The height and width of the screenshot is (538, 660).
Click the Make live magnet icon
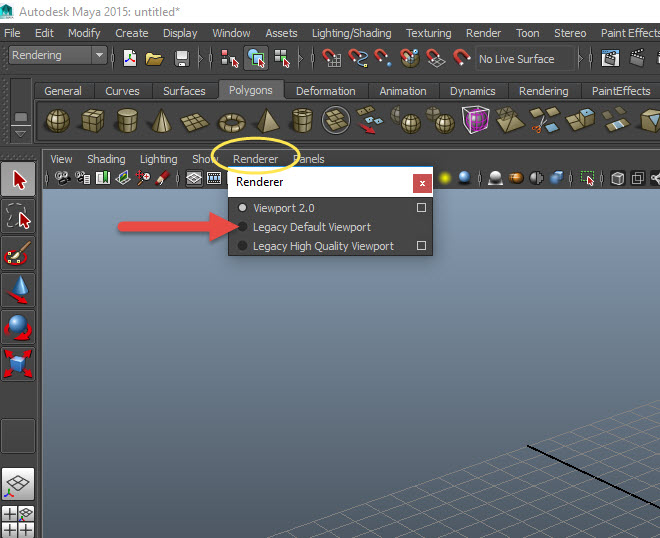461,58
